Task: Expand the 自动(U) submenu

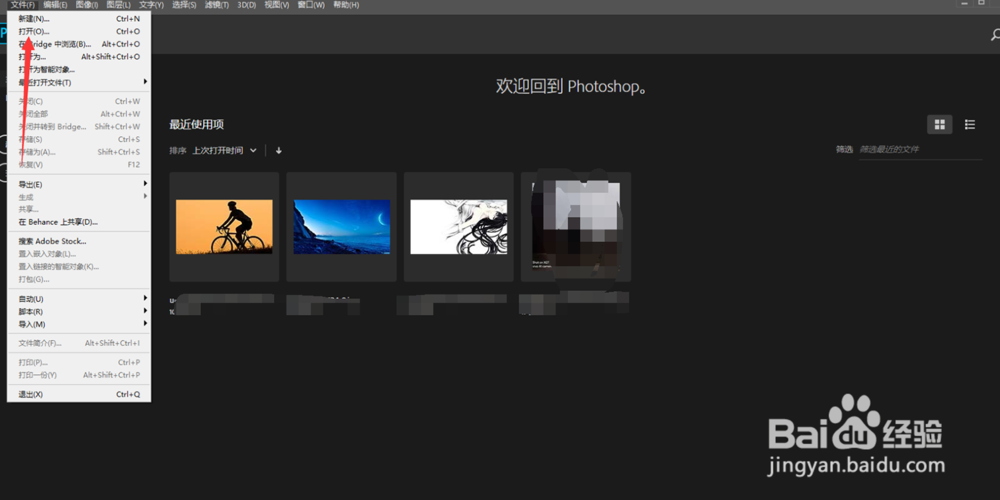Action: pyautogui.click(x=79, y=298)
